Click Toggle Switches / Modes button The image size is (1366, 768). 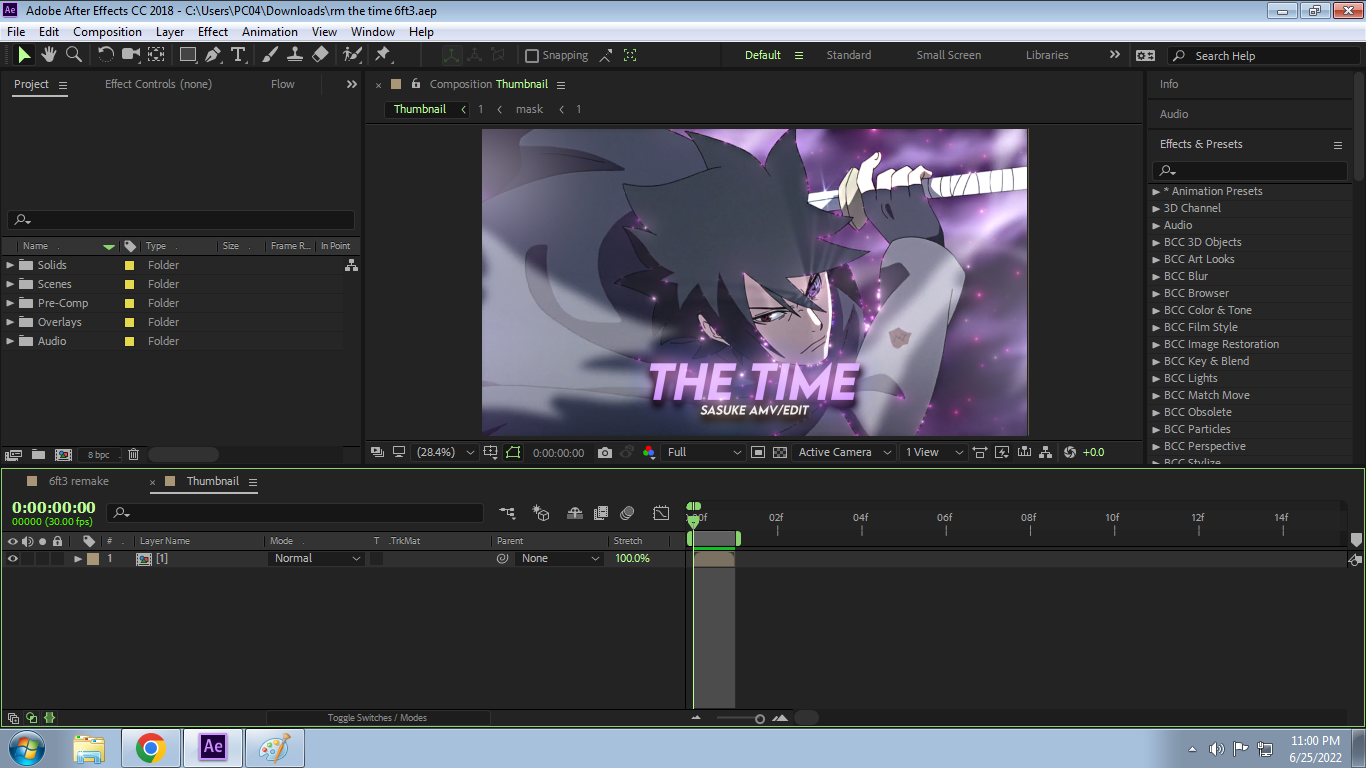378,718
